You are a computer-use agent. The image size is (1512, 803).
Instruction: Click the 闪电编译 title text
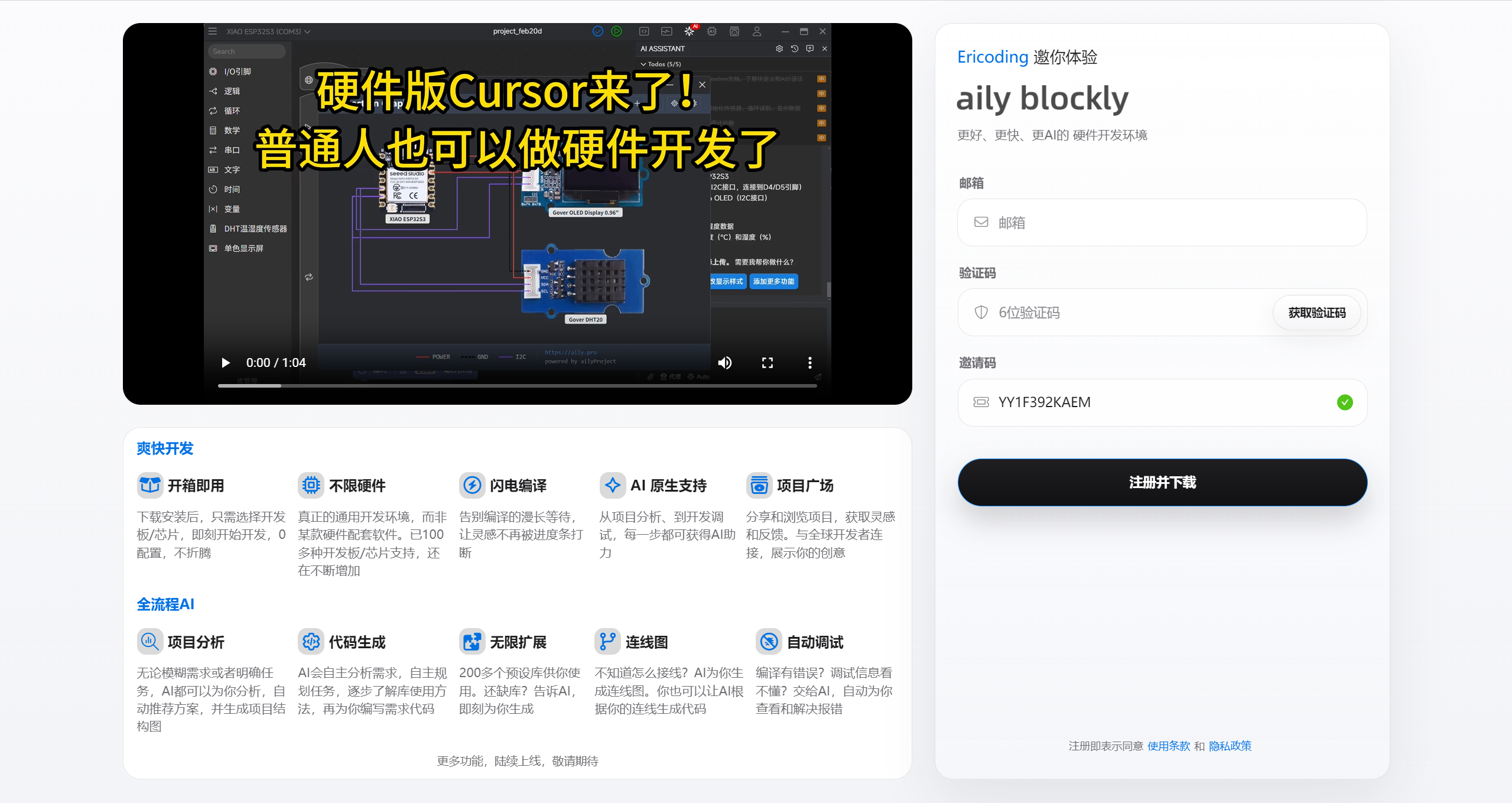pos(518,485)
